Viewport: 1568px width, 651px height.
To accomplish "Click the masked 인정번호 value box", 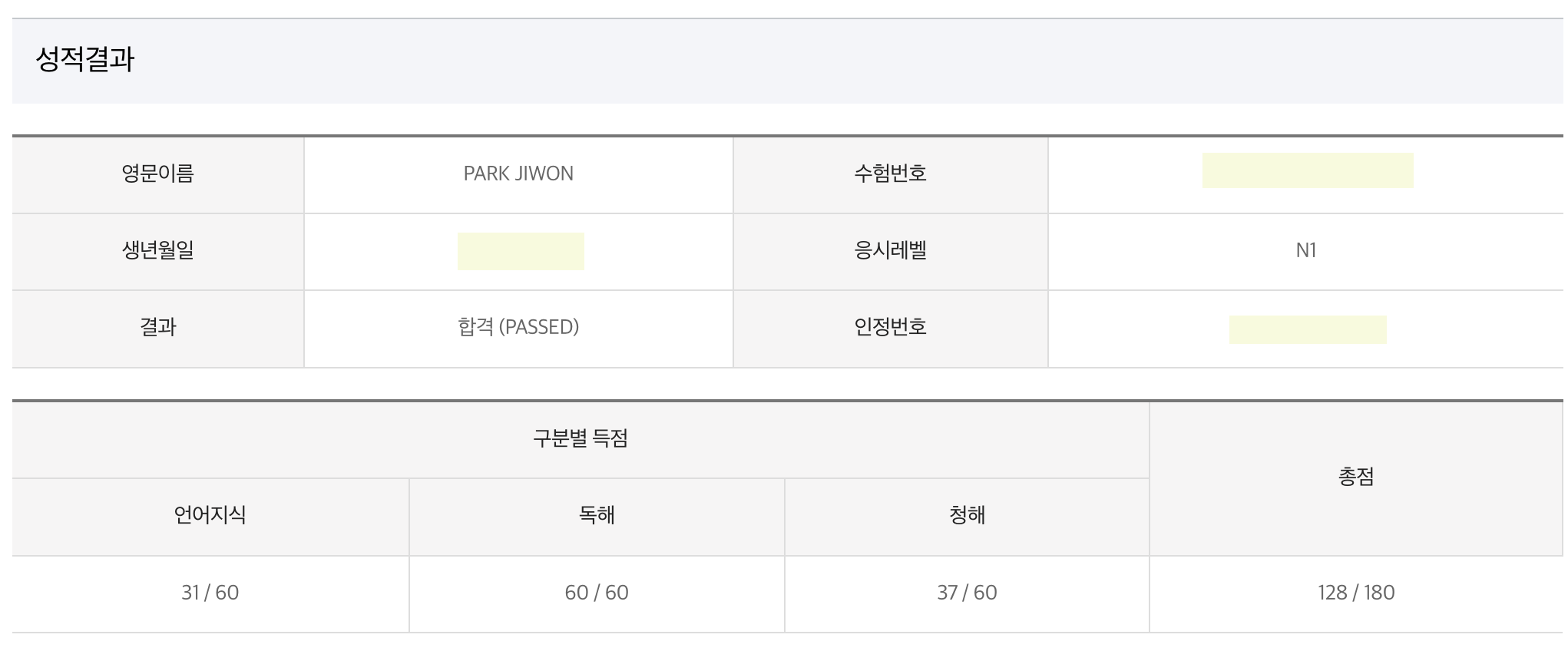I will pos(1307,329).
